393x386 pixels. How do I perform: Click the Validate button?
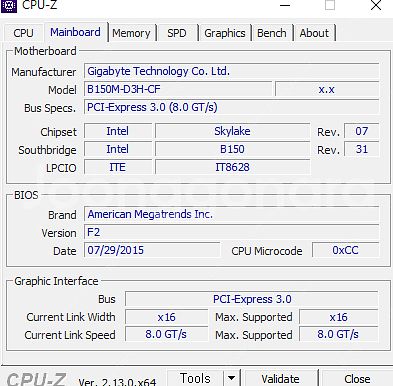pyautogui.click(x=280, y=378)
